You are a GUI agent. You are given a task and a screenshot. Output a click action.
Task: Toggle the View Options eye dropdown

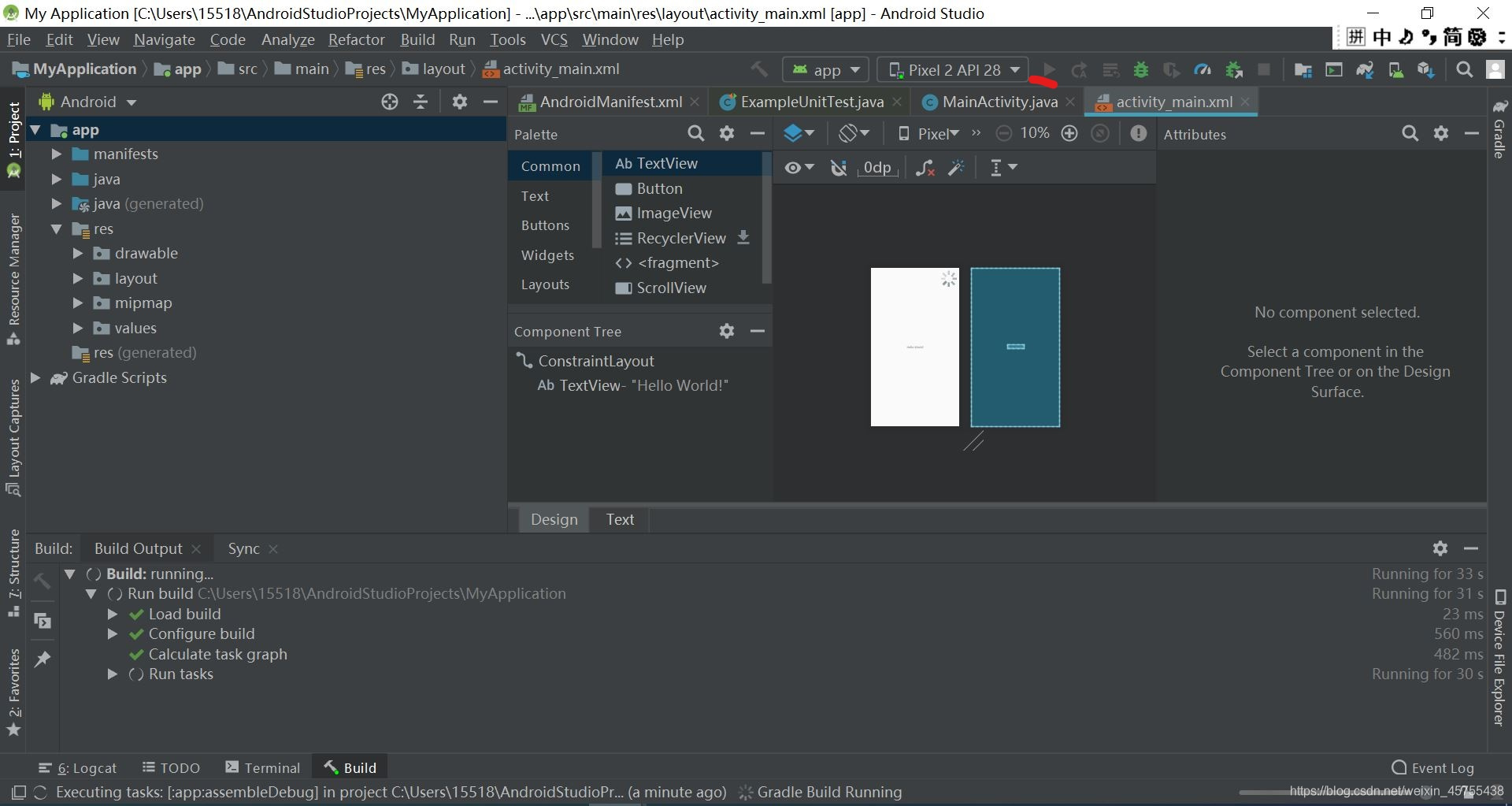[799, 168]
